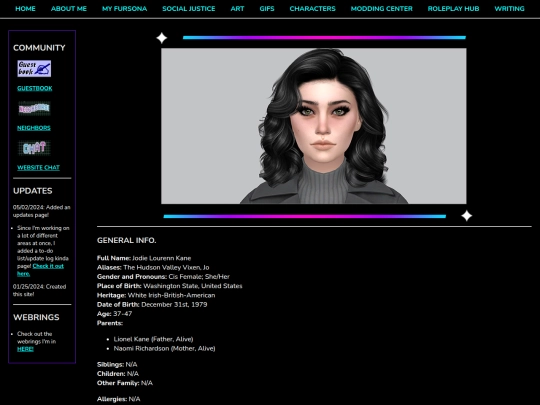Click 'Naomi Richardson (Mother, Alive)' list item
Viewport: 540px width, 405px height.
tap(164, 348)
